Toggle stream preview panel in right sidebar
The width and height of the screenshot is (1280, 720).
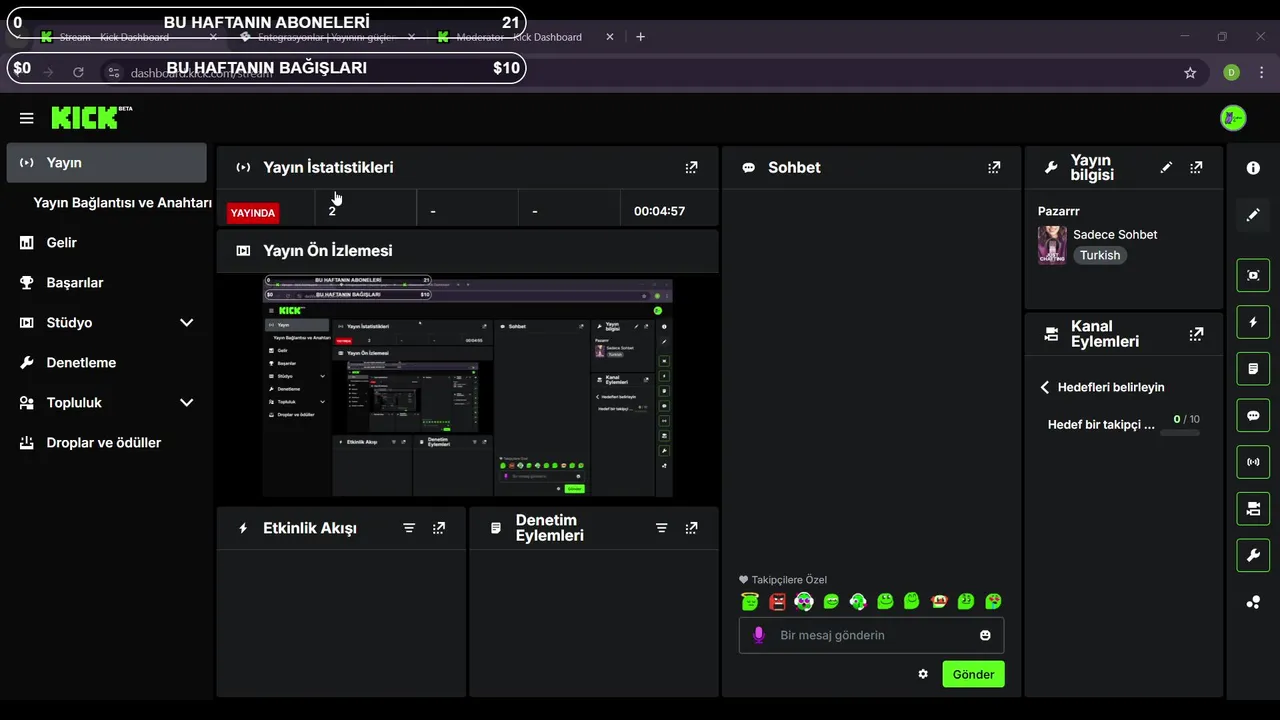coord(1253,275)
